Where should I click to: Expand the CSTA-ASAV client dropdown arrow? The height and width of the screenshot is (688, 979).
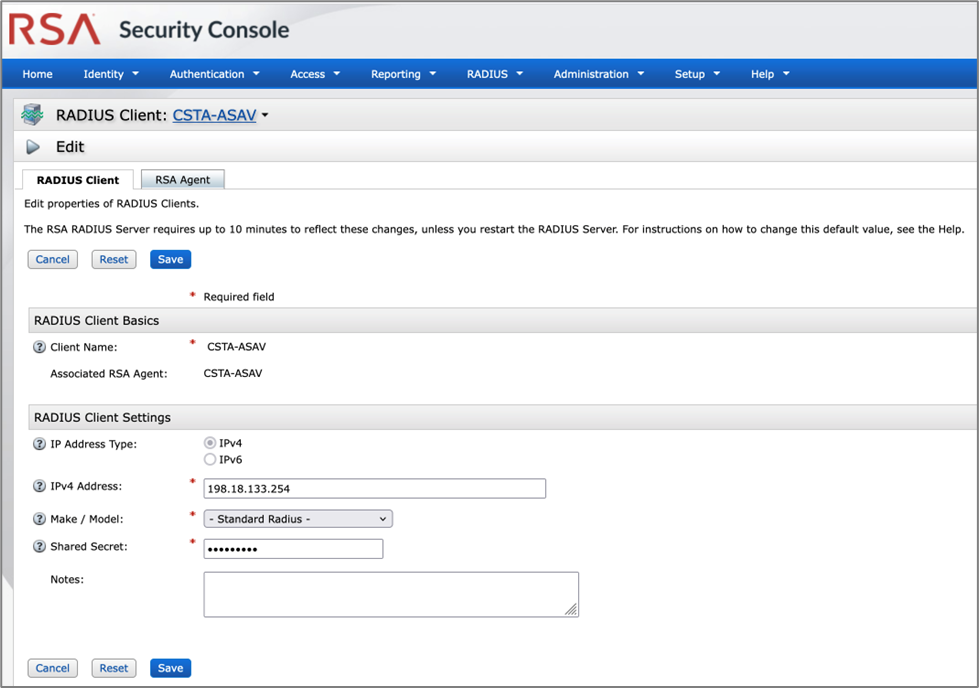(x=265, y=116)
